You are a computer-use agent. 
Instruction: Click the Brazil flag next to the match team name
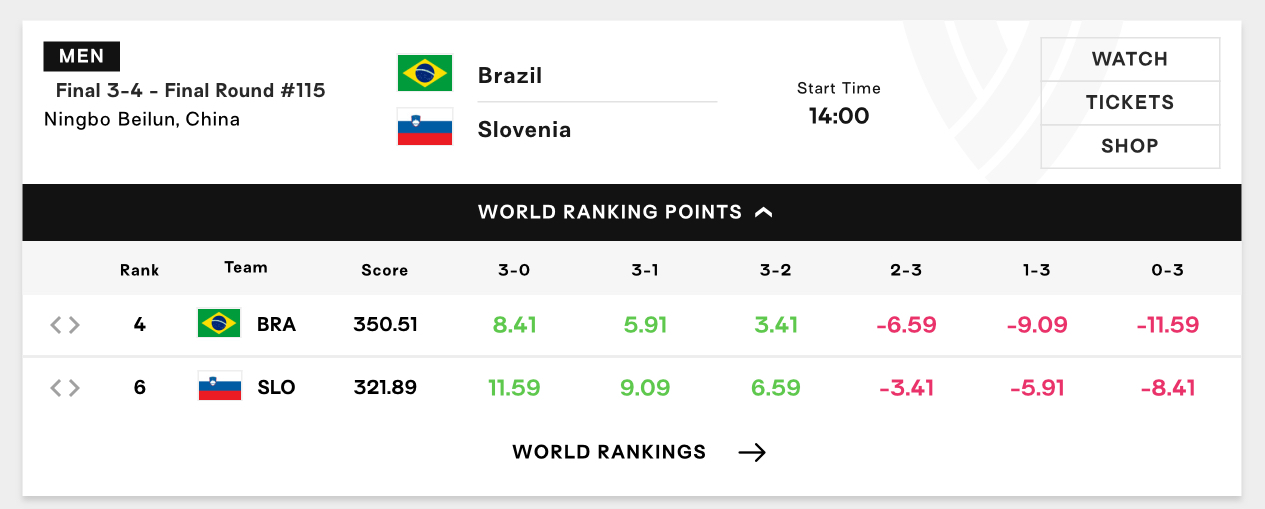(x=425, y=73)
